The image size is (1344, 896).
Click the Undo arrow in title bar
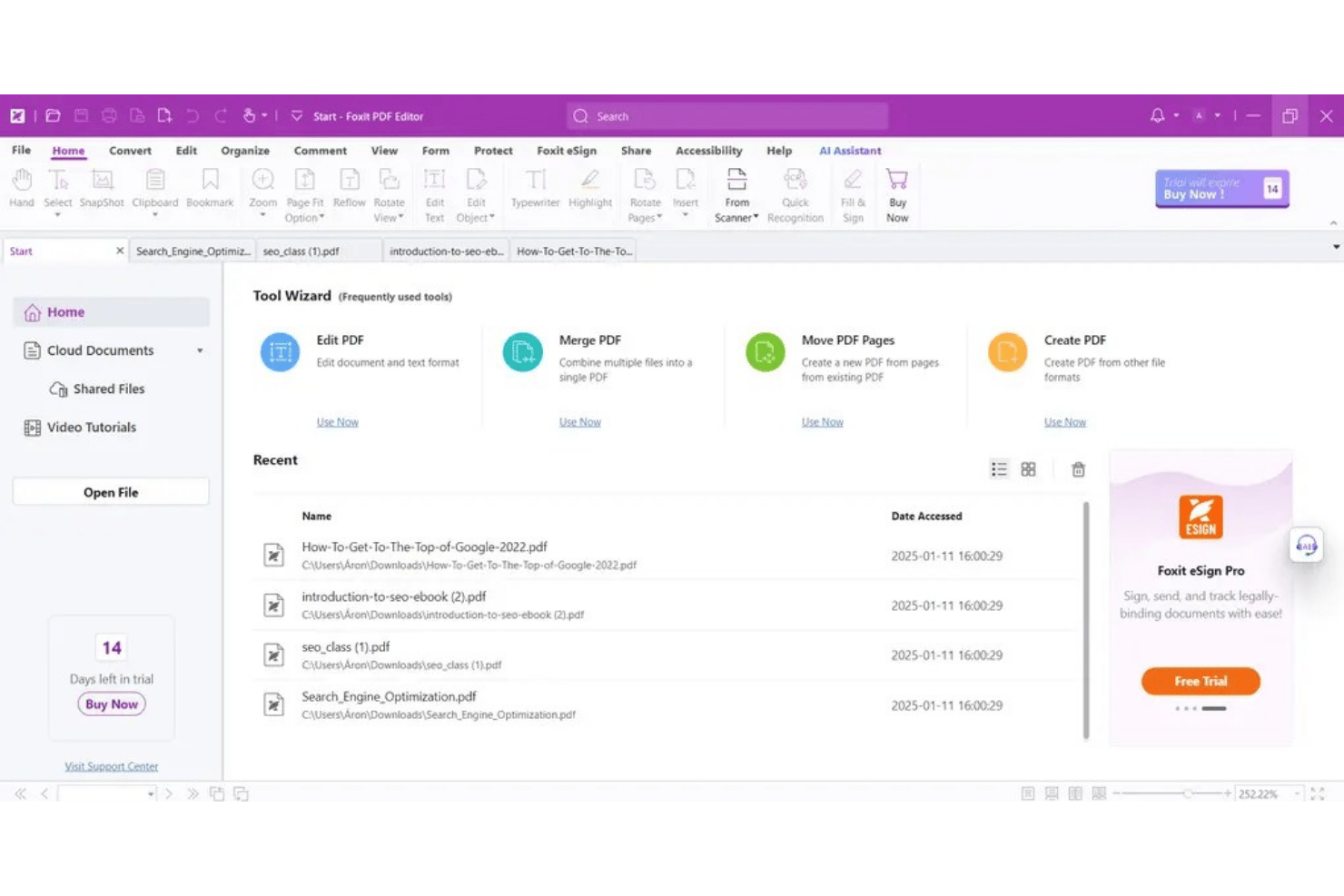[193, 116]
